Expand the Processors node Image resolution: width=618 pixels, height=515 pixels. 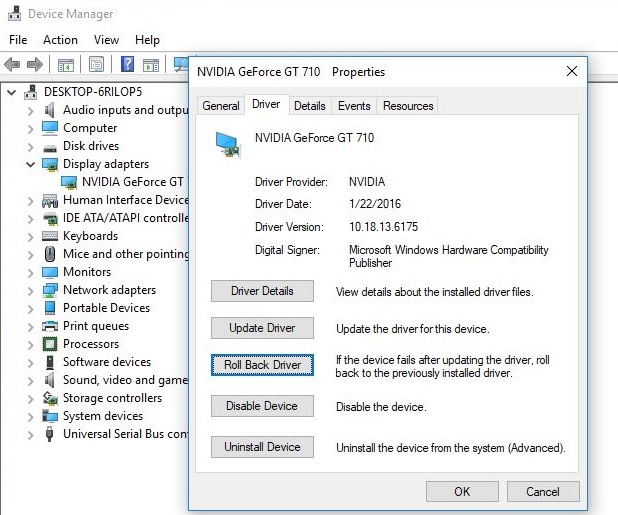click(31, 345)
